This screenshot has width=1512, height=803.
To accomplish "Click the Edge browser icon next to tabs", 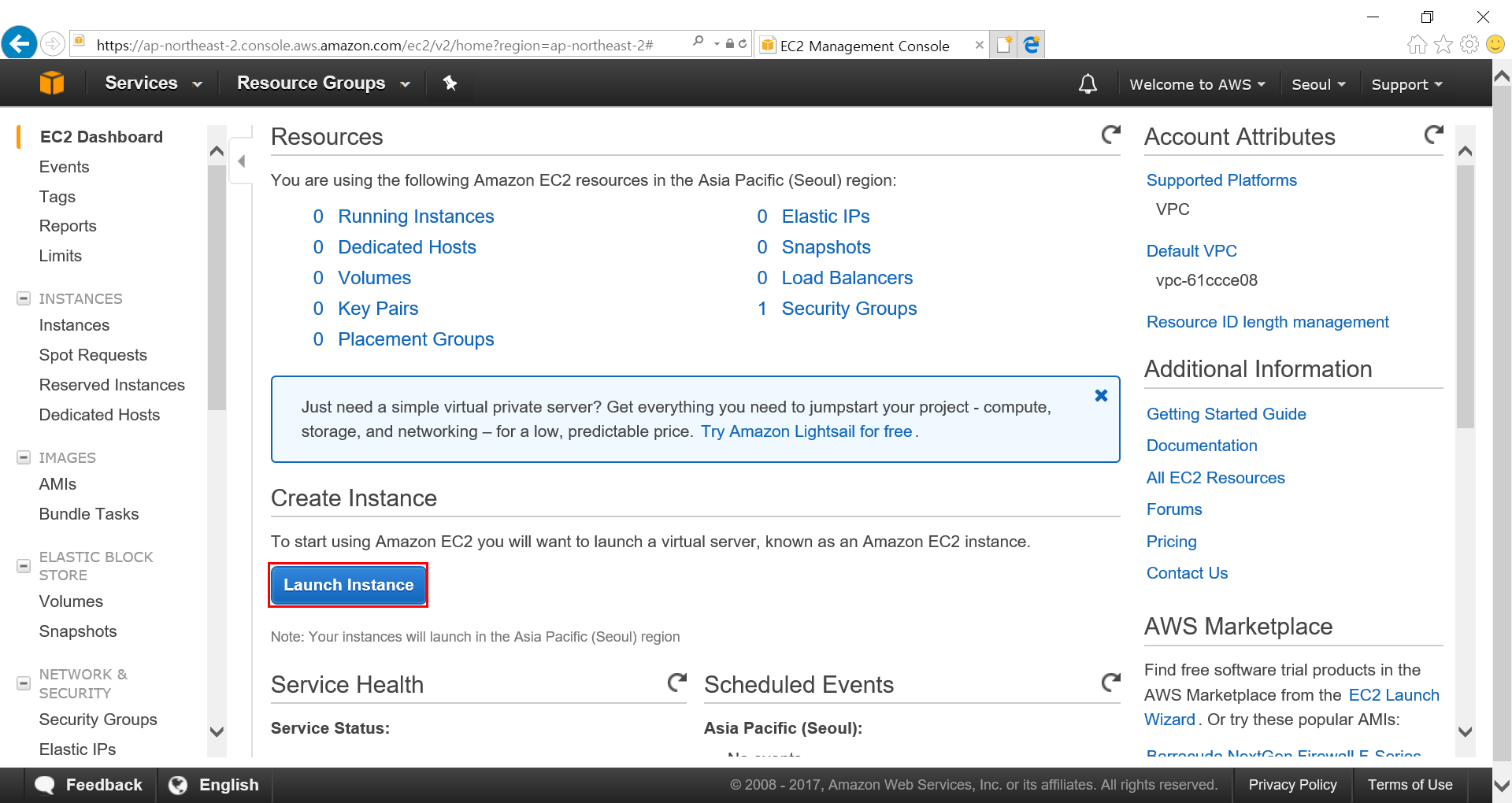I will tap(1032, 45).
